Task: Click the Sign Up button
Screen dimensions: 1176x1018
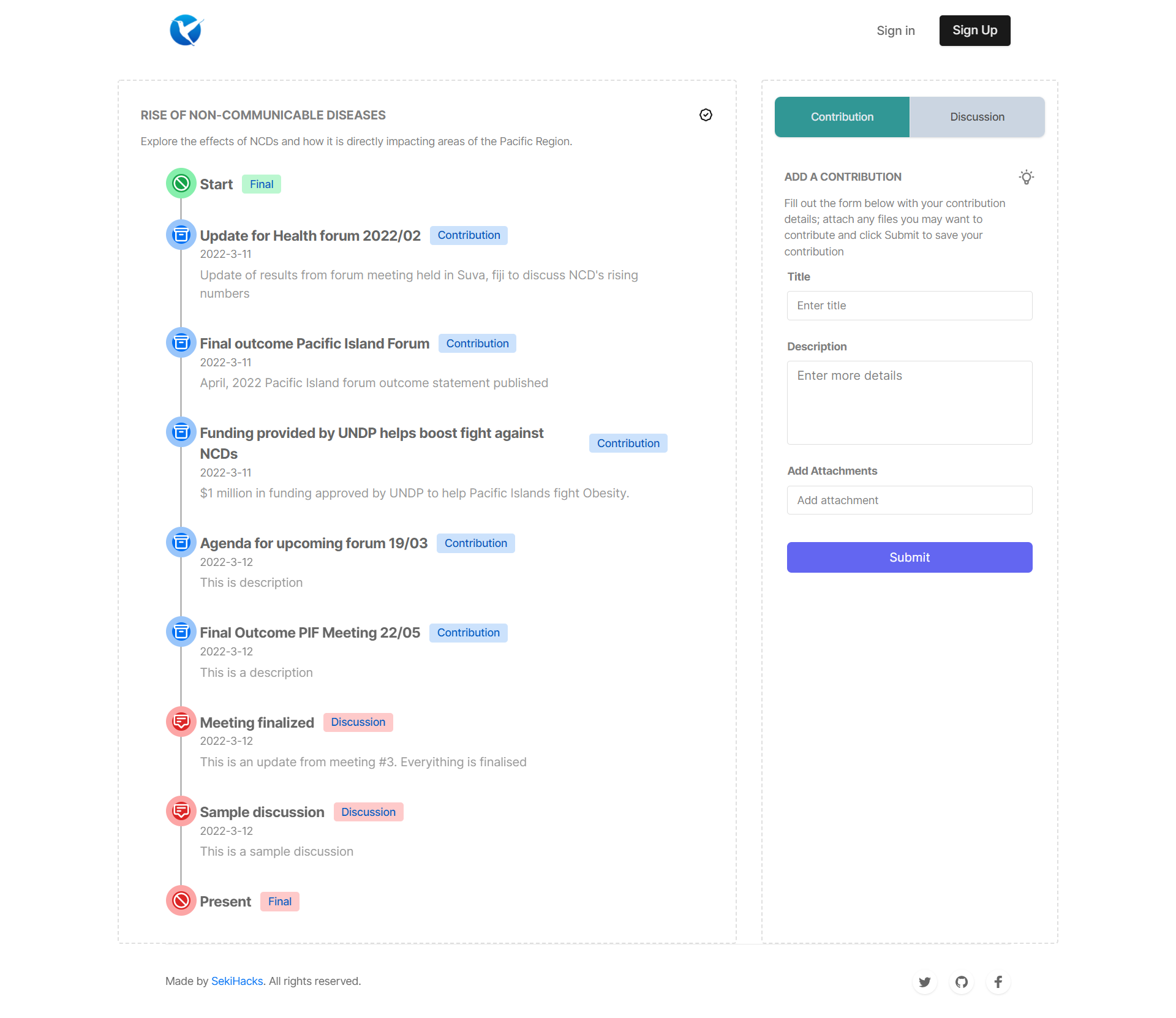Action: point(974,31)
